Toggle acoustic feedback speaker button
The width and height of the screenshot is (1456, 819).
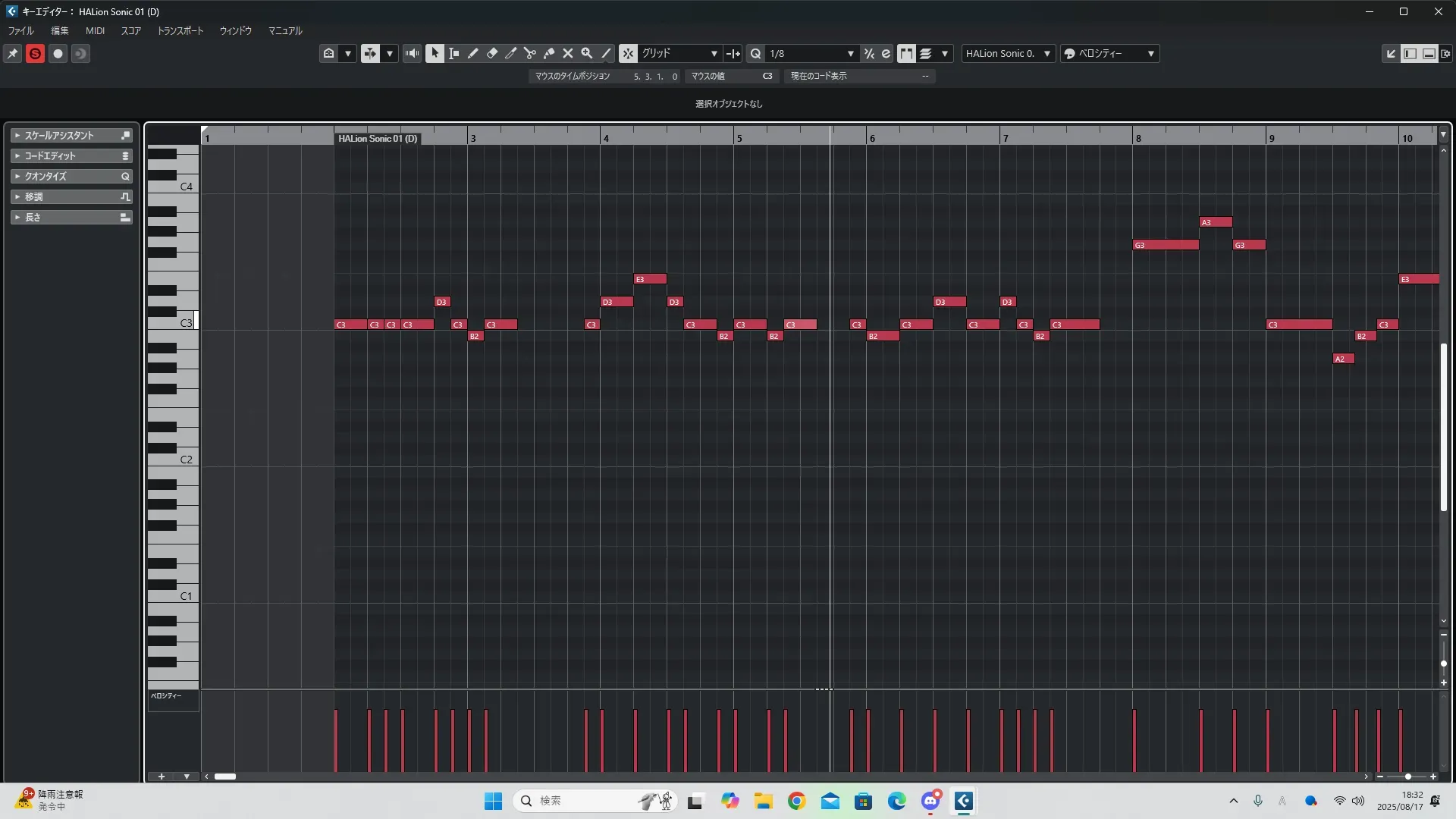pyautogui.click(x=412, y=53)
